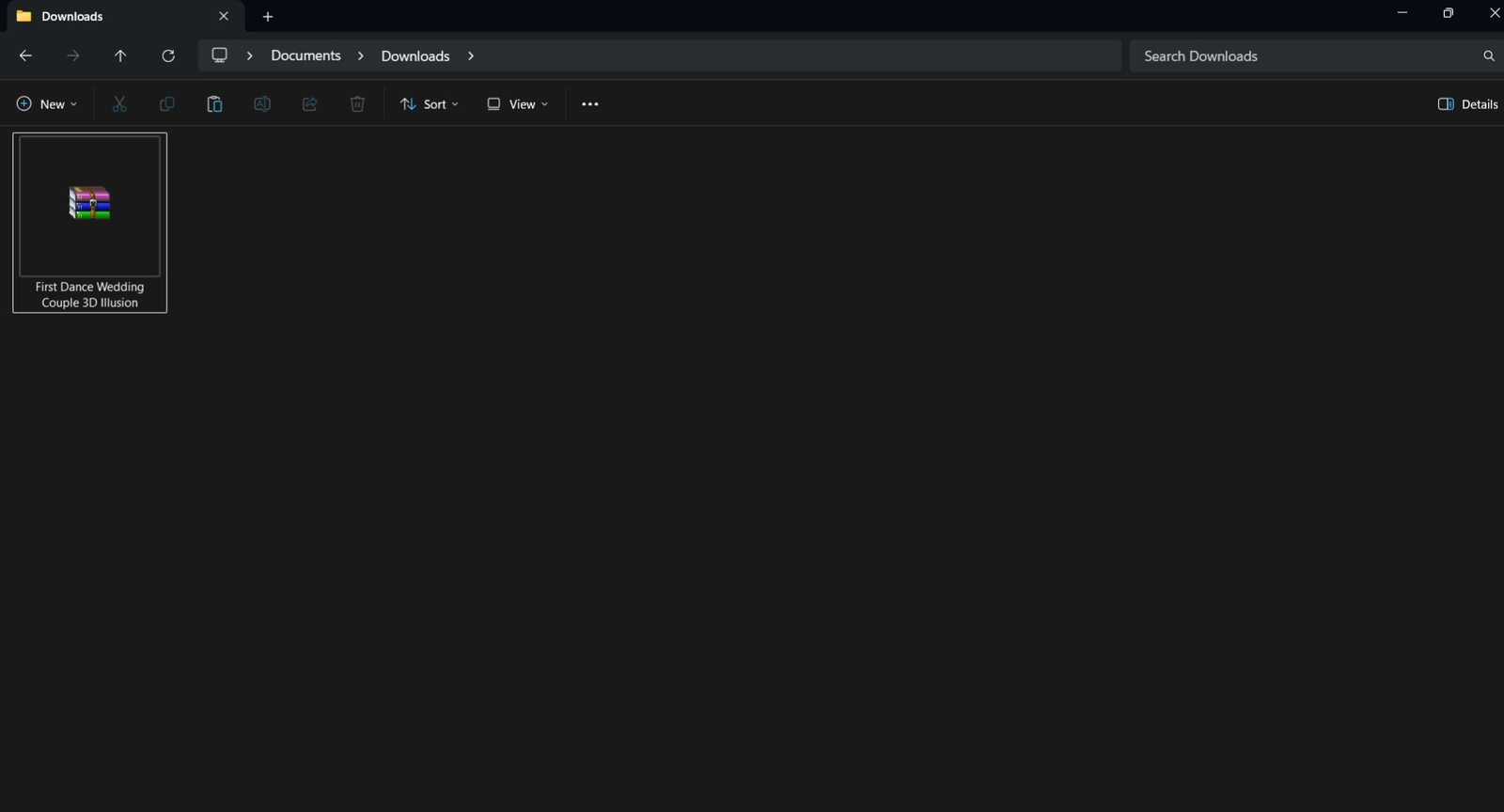Minimize the File Explorer window
Screen dimensions: 1504x812
pyautogui.click(x=1402, y=13)
